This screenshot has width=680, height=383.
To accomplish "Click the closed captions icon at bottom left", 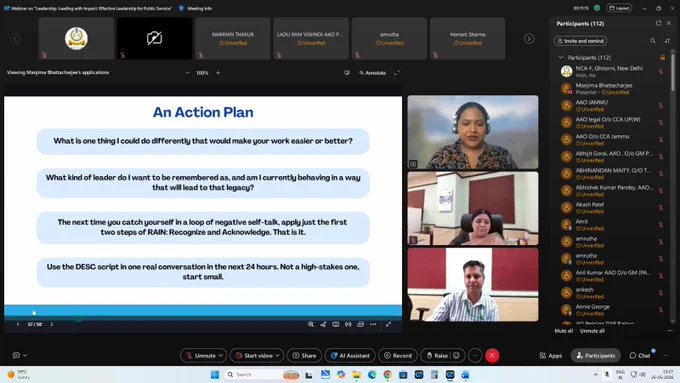I will [x=16, y=355].
